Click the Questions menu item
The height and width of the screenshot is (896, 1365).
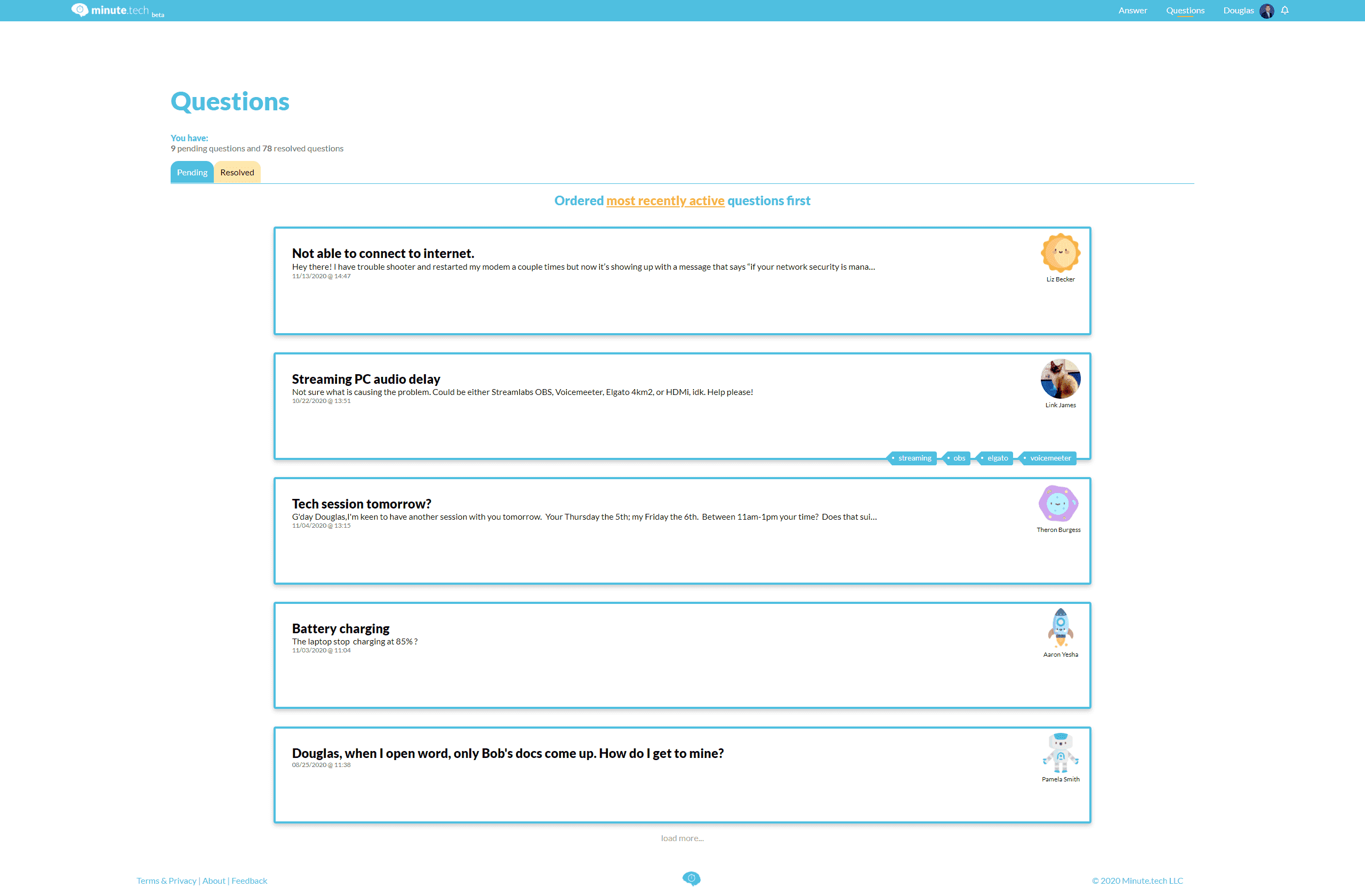click(x=1185, y=10)
